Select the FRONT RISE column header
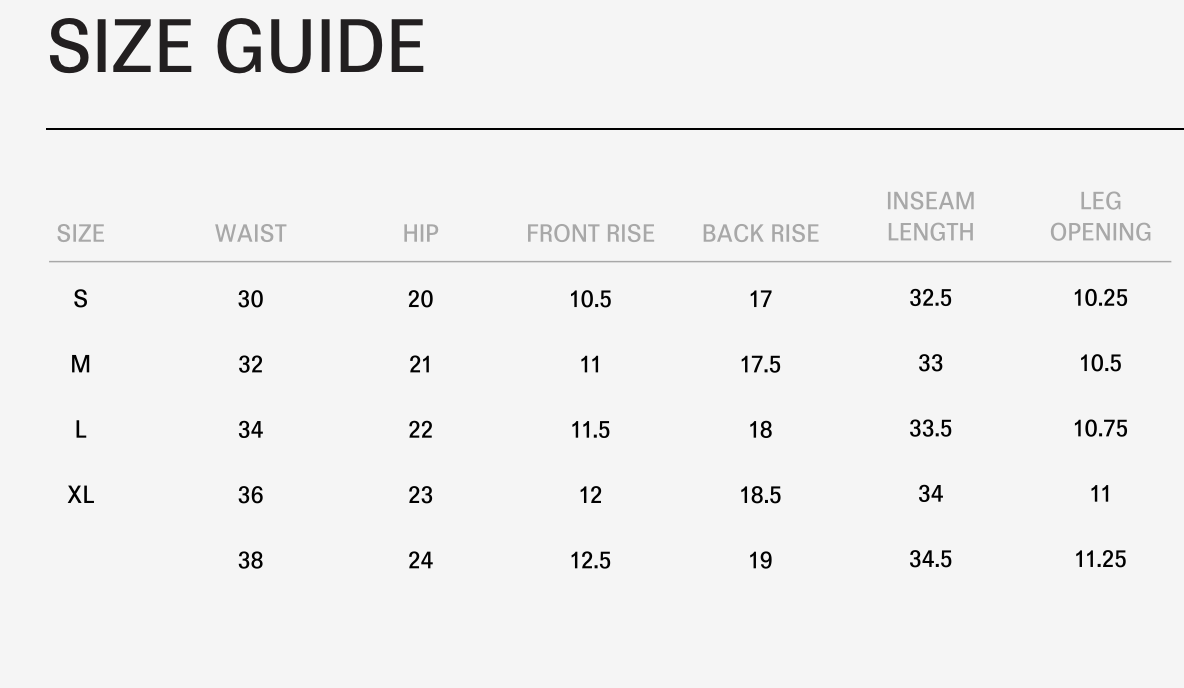 click(x=590, y=234)
